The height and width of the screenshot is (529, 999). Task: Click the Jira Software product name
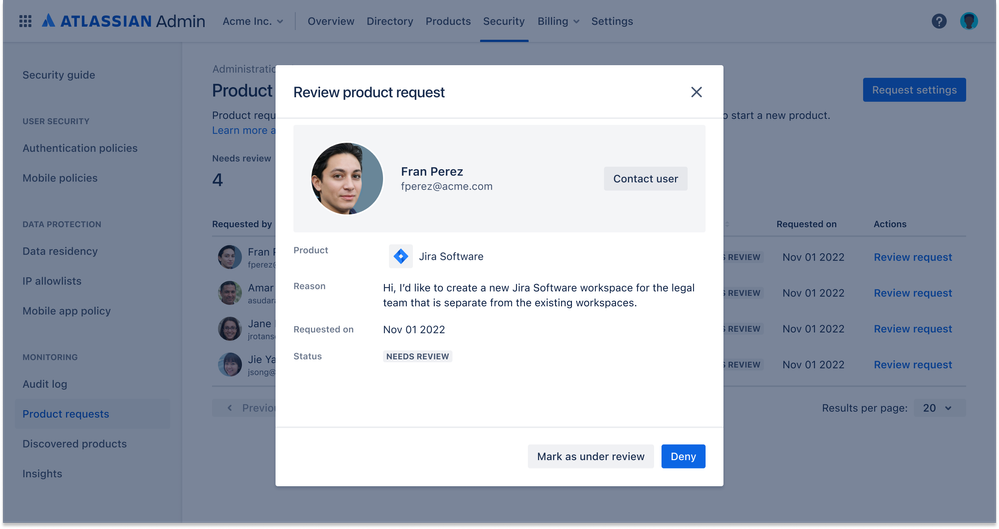click(451, 256)
